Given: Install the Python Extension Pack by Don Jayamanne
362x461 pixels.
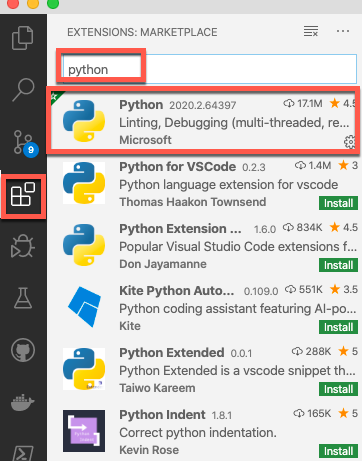Looking at the screenshot, I should (x=338, y=265).
